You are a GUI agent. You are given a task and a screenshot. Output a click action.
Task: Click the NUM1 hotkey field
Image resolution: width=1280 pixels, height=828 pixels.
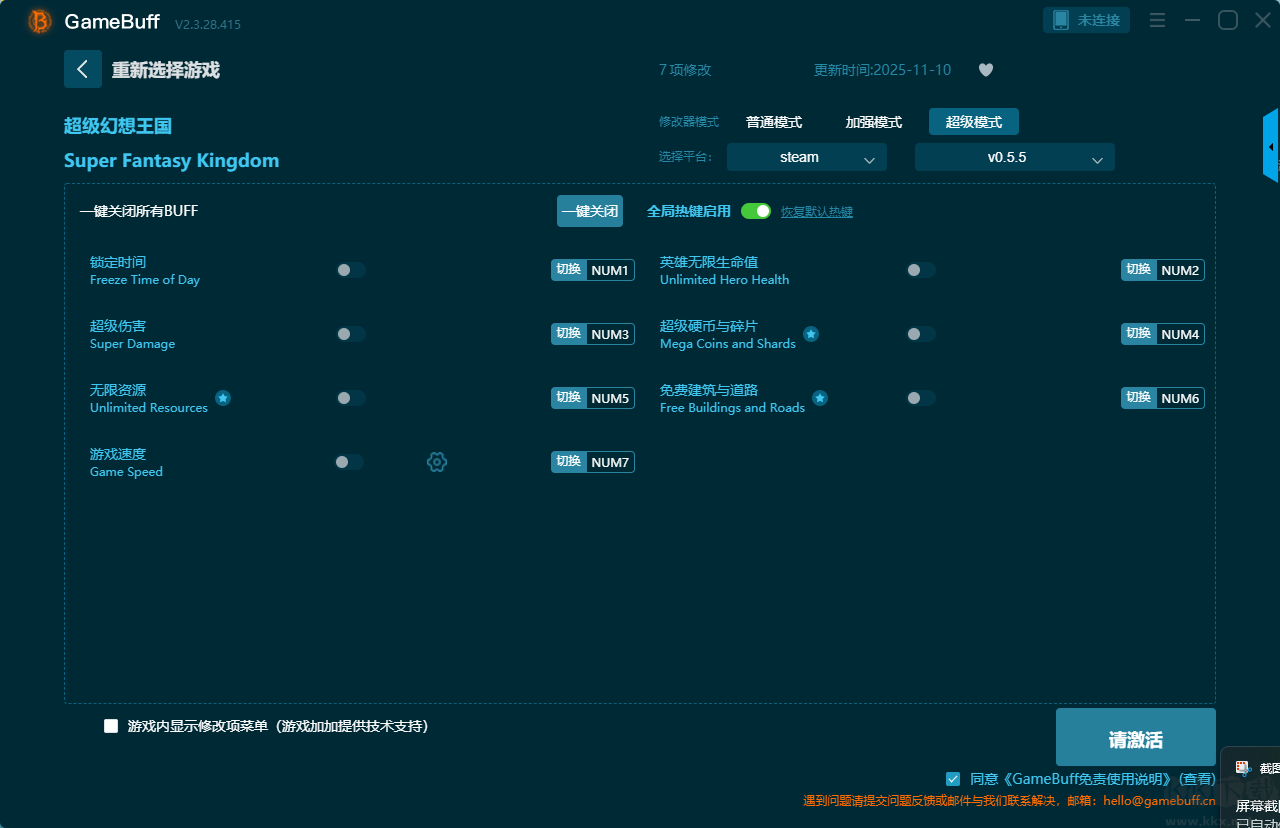tap(610, 270)
